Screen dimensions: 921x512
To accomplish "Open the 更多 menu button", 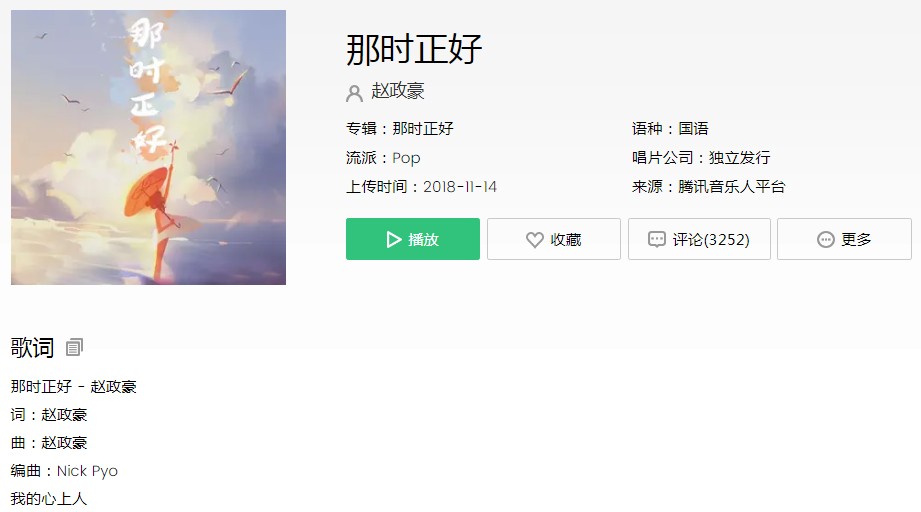I will click(844, 239).
